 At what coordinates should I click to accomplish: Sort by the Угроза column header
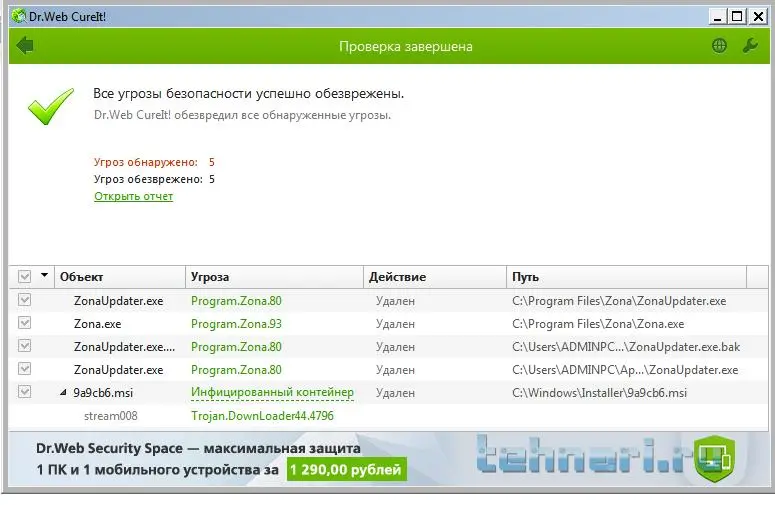point(274,277)
